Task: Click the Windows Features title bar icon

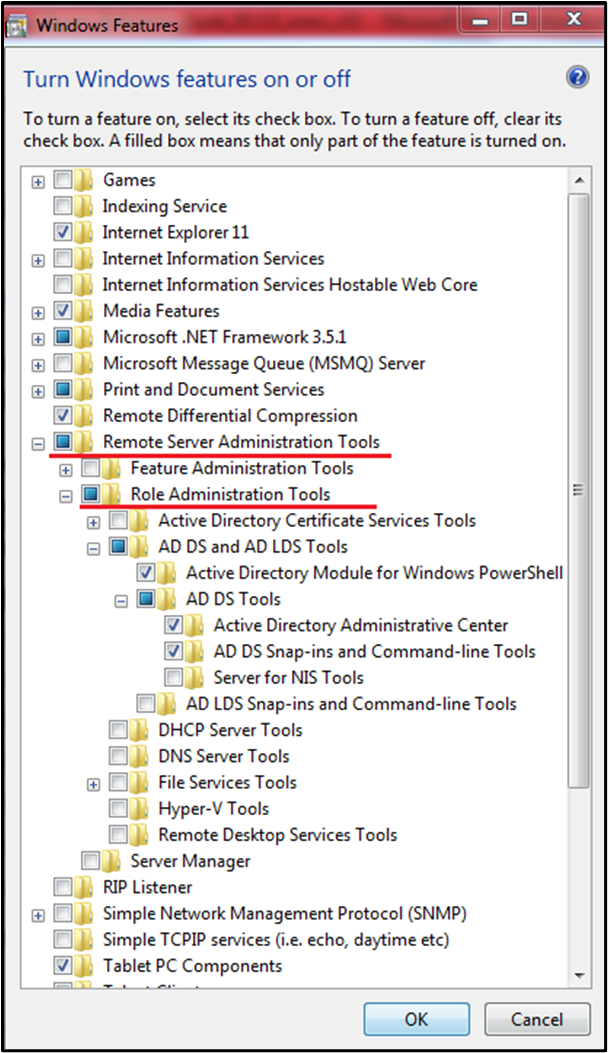Action: (19, 25)
